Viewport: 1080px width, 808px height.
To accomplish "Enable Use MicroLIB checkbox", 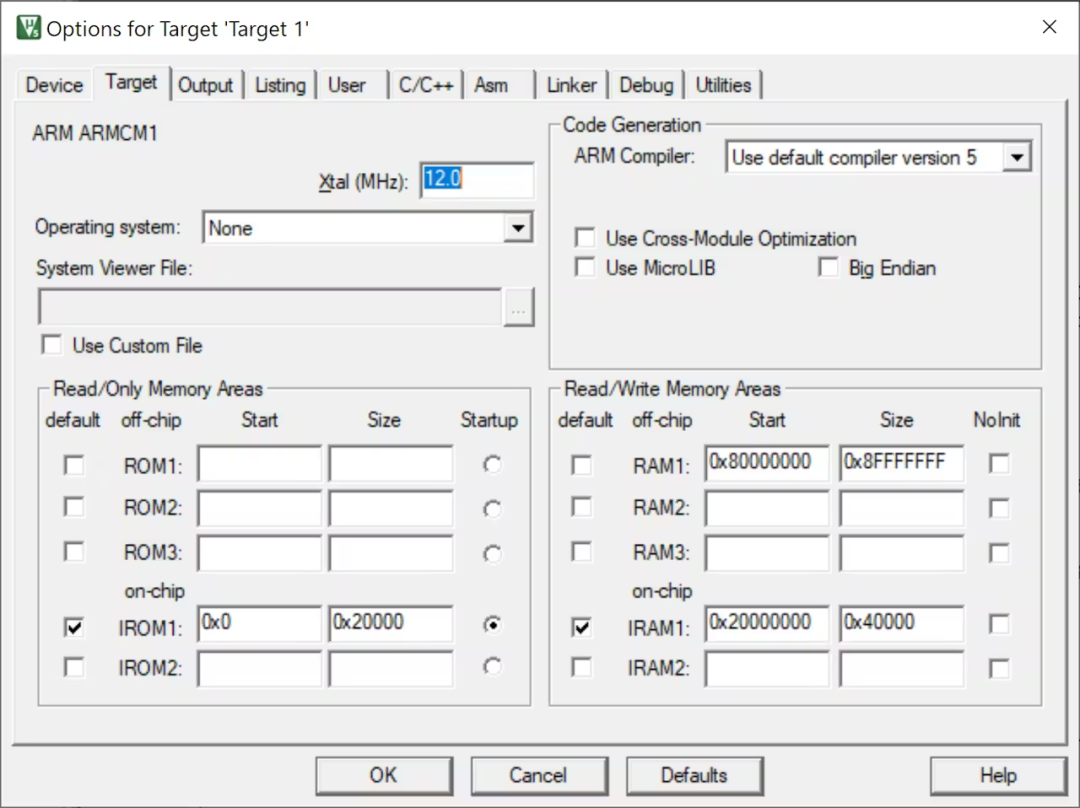I will click(585, 267).
